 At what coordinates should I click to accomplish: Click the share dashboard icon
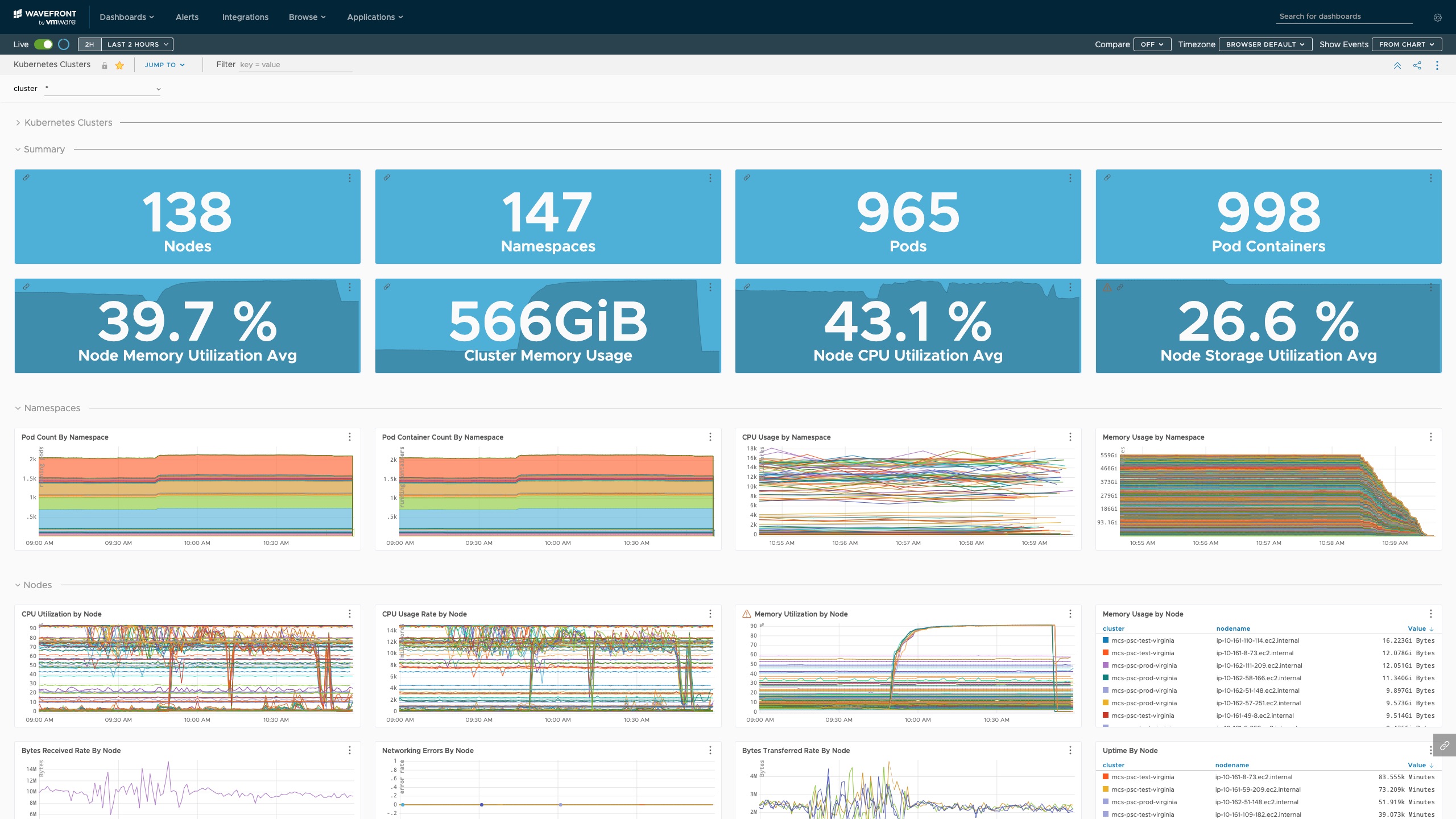pyautogui.click(x=1417, y=65)
